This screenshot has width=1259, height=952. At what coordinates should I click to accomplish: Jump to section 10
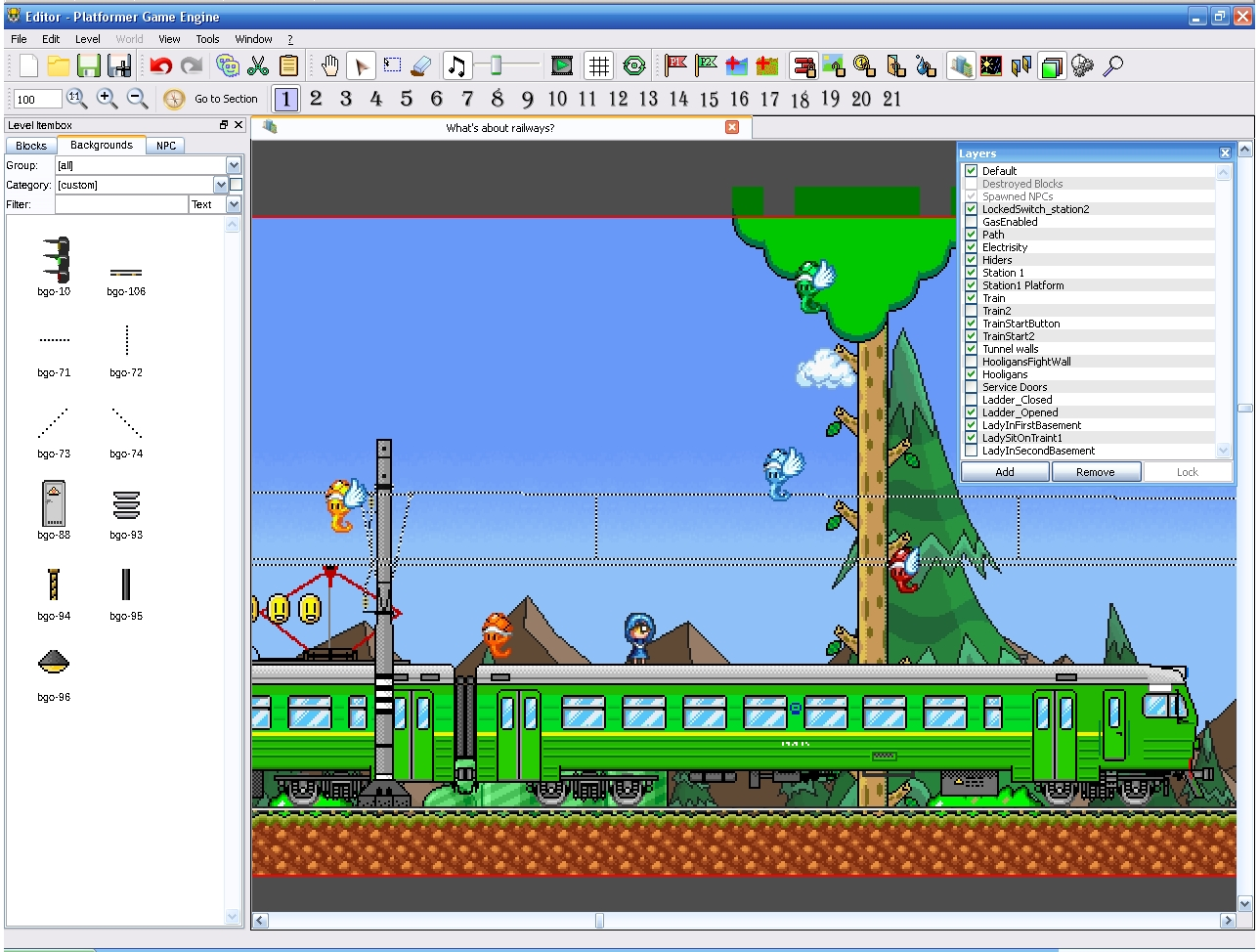point(557,98)
